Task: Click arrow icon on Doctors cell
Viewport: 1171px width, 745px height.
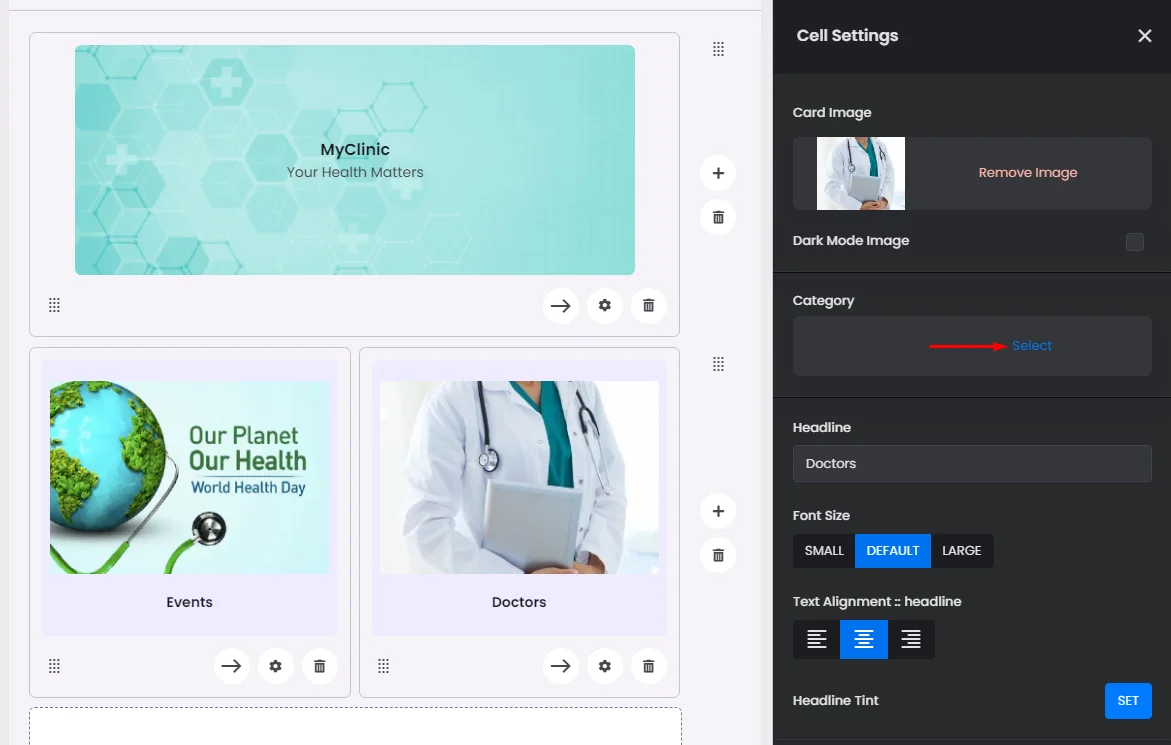Action: (x=560, y=666)
